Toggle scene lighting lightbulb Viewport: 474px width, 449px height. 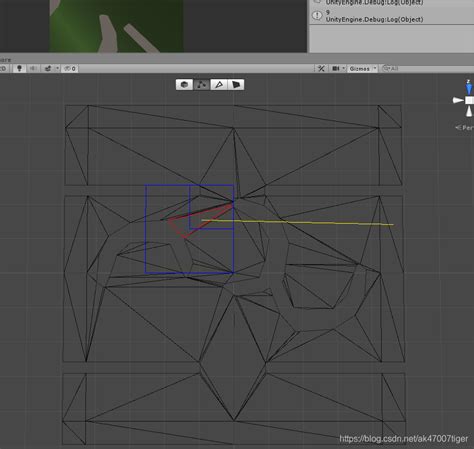coord(19,68)
